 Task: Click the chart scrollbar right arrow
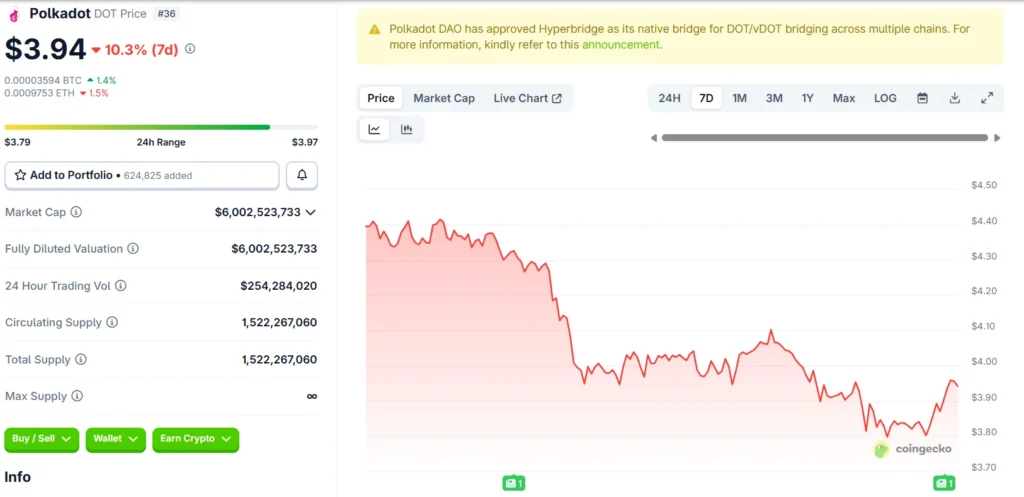(997, 138)
